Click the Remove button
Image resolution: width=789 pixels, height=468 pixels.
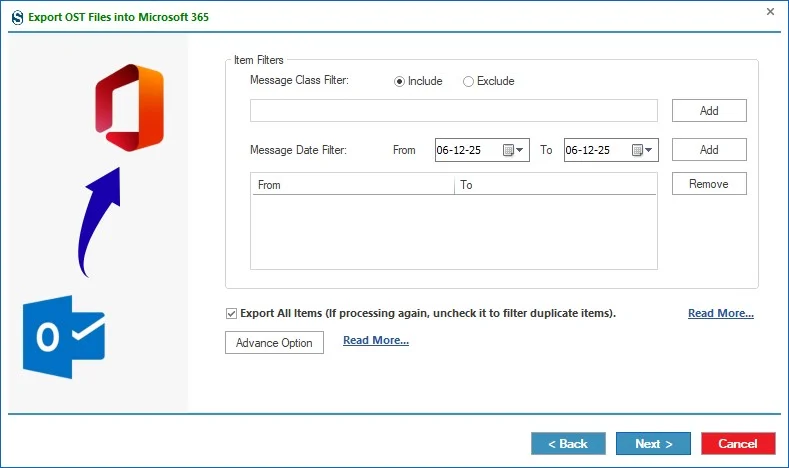pyautogui.click(x=709, y=184)
